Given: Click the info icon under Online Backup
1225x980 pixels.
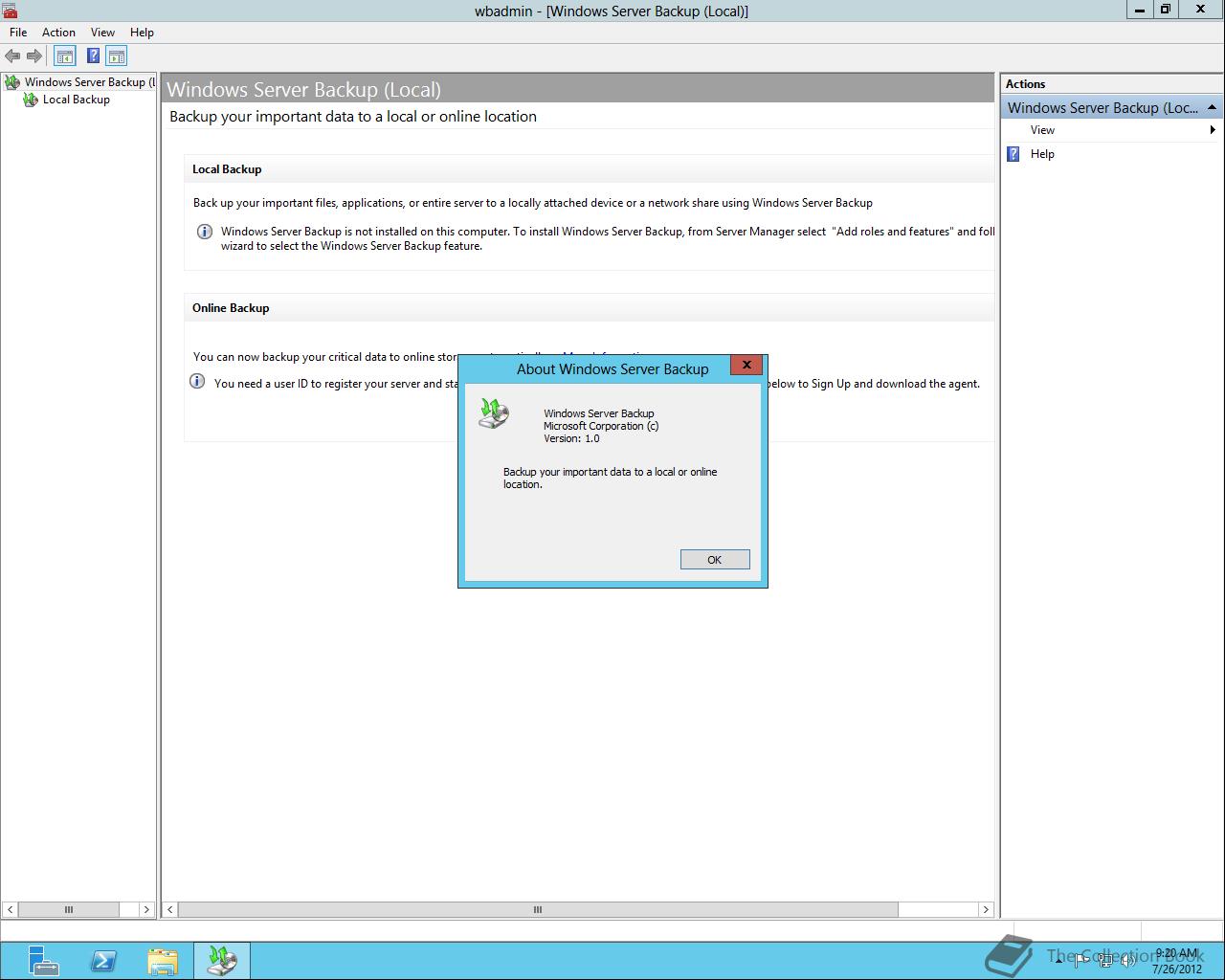Looking at the screenshot, I should coord(197,381).
